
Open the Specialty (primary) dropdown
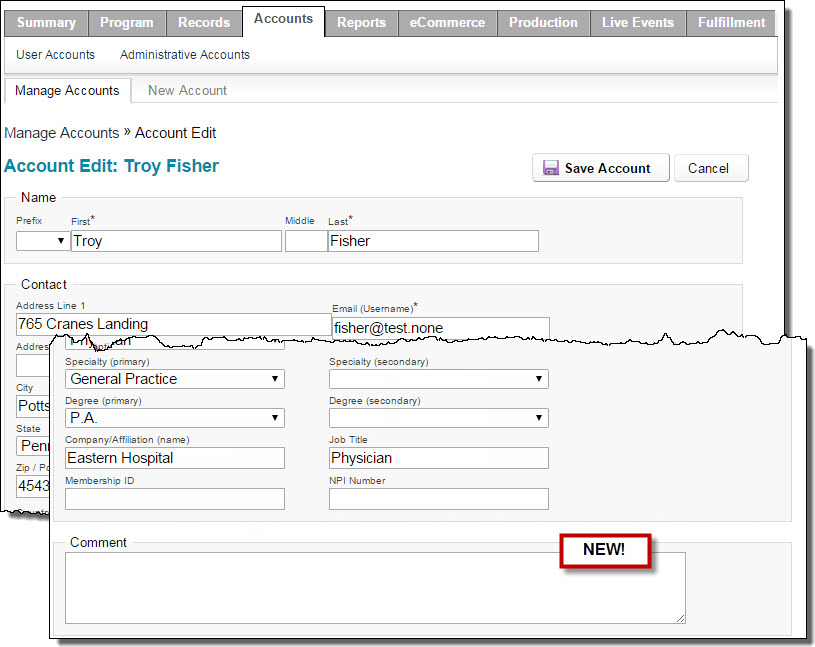(175, 379)
